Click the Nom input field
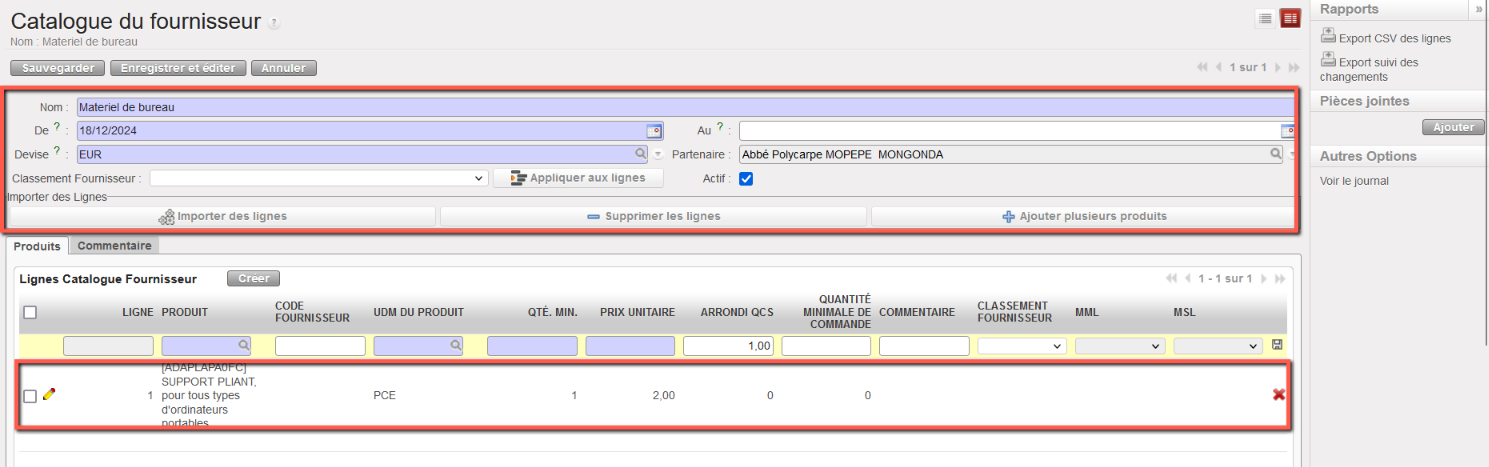The height and width of the screenshot is (467, 1489). [680, 107]
